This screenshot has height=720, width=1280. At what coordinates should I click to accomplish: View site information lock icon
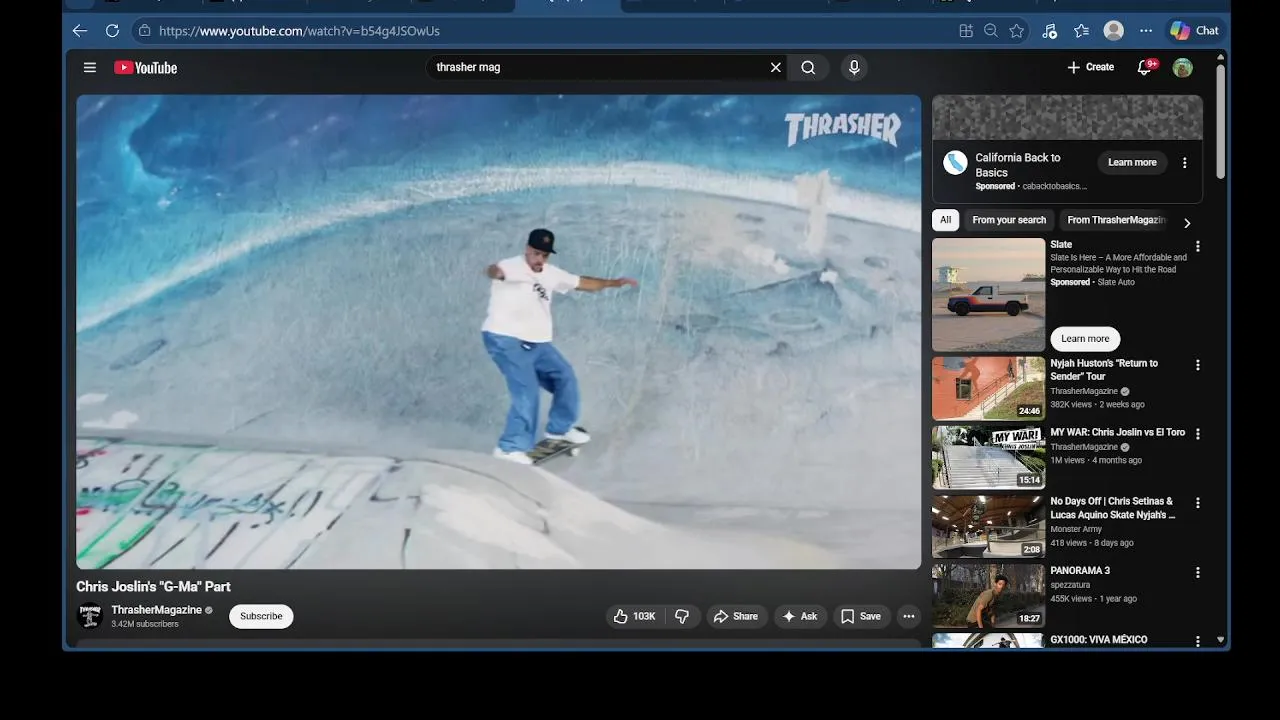point(145,31)
